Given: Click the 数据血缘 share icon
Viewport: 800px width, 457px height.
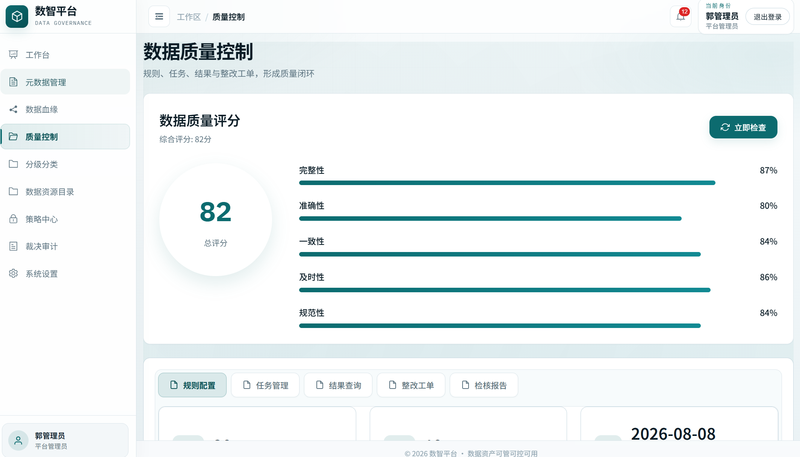Looking at the screenshot, I should 13,109.
